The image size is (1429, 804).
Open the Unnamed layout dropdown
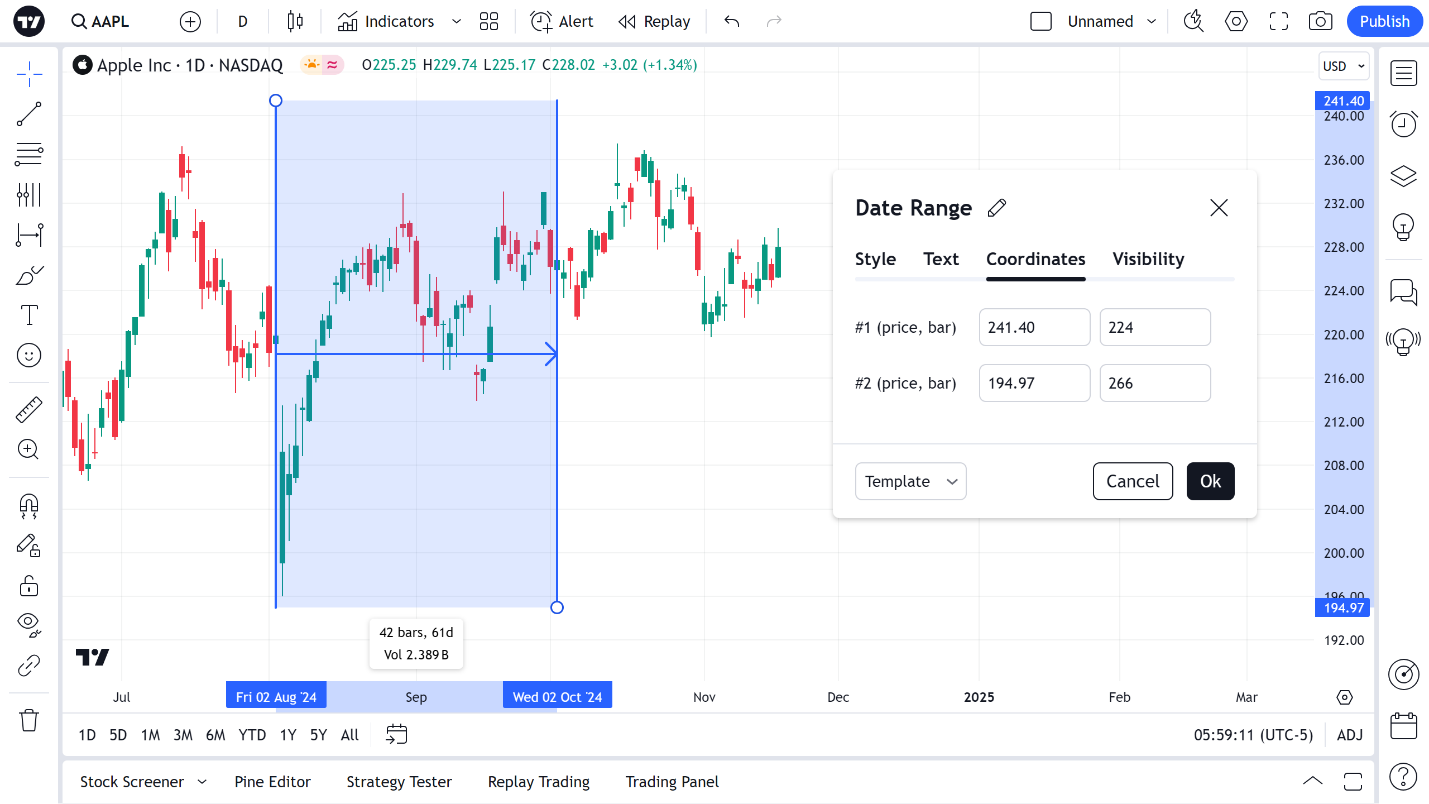pyautogui.click(x=1112, y=21)
